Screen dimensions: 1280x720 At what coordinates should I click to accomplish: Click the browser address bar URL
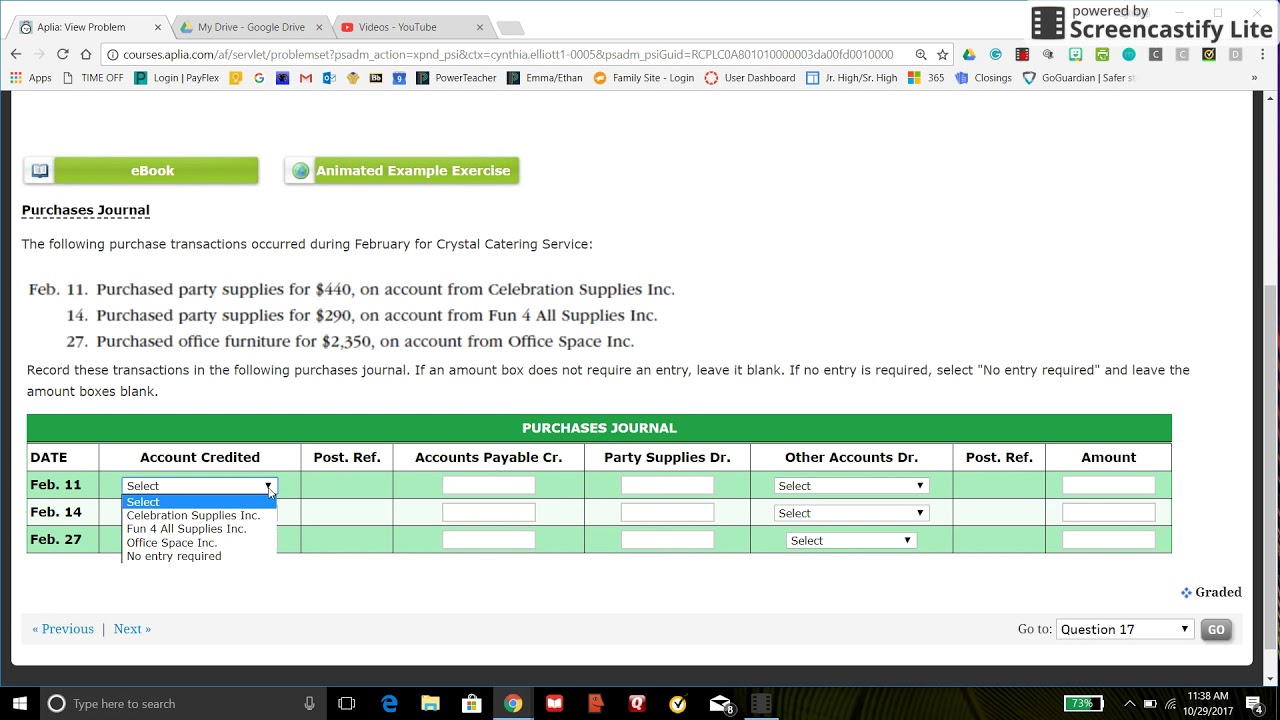coord(508,55)
